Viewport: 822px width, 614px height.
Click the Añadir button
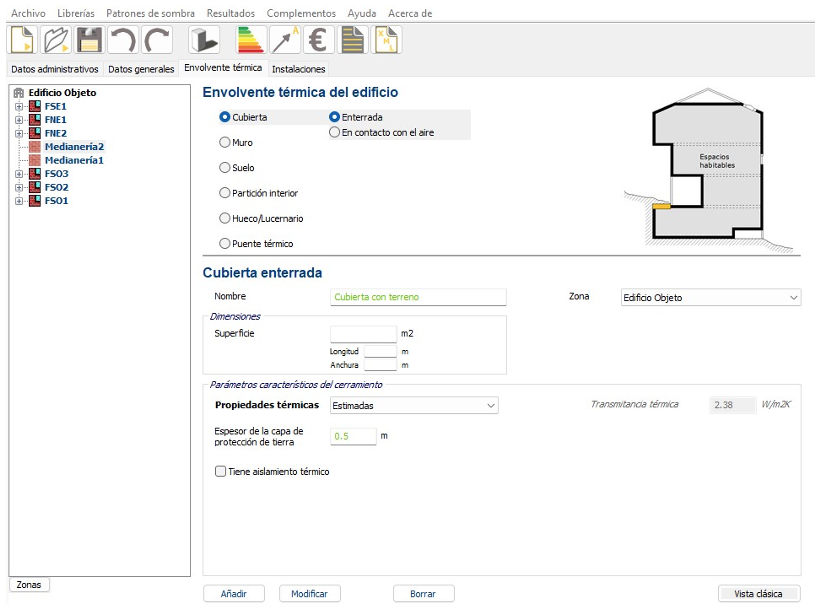coord(233,593)
